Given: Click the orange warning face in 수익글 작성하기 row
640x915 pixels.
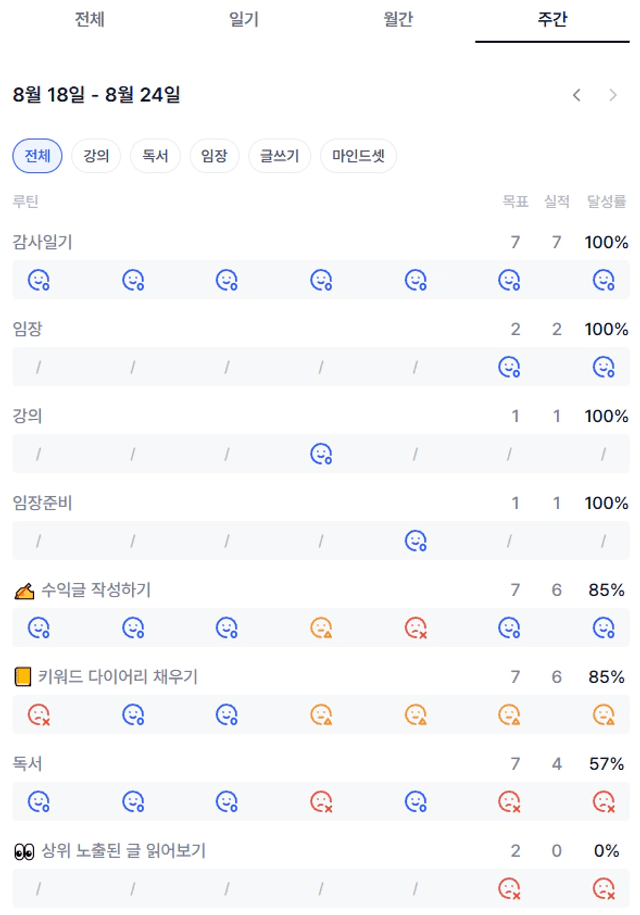Looking at the screenshot, I should point(321,628).
